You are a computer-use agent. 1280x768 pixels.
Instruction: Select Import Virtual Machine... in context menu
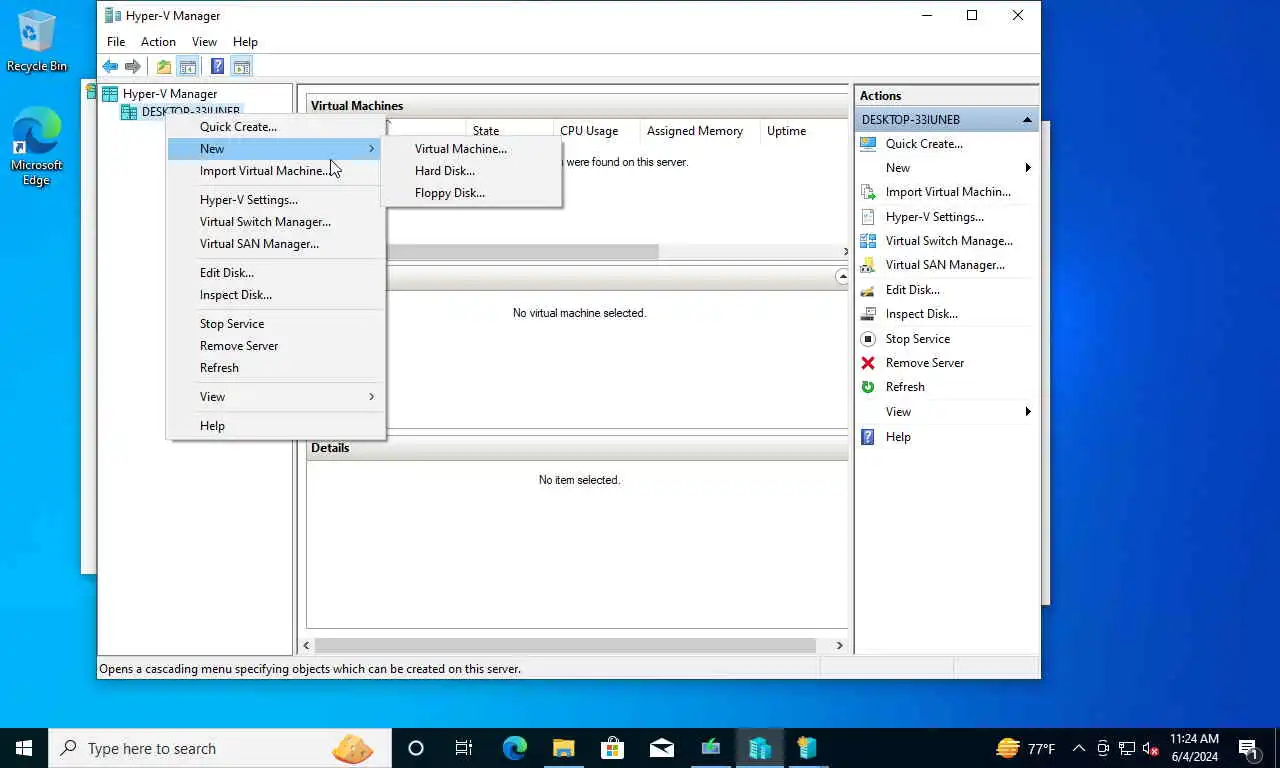275,171
